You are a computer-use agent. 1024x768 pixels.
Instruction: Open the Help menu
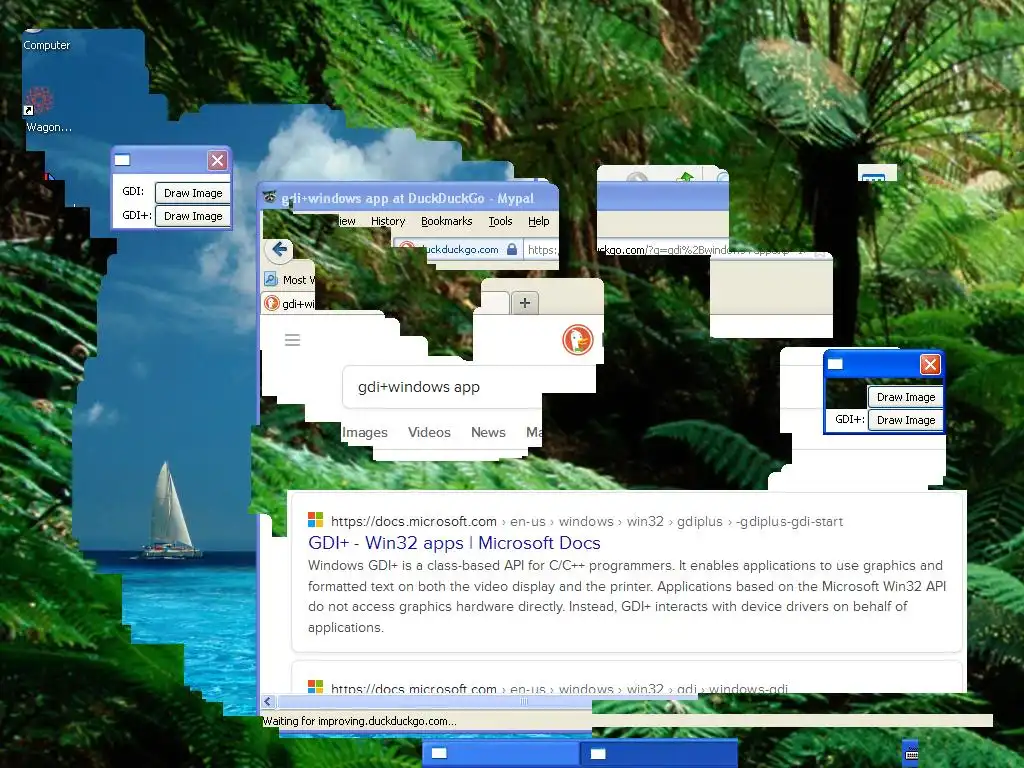[539, 221]
